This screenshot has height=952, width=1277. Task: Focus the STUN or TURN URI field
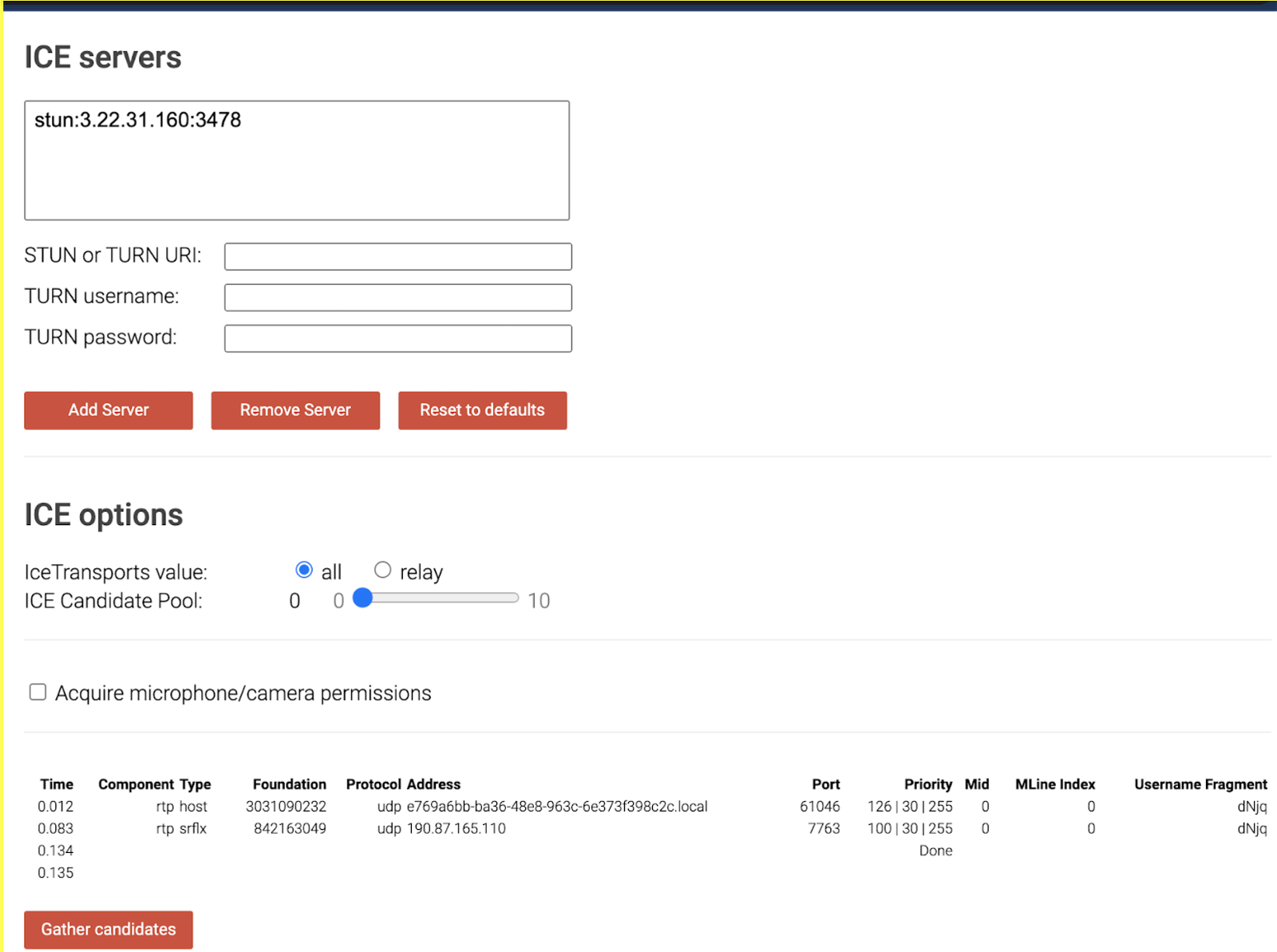[x=397, y=257]
